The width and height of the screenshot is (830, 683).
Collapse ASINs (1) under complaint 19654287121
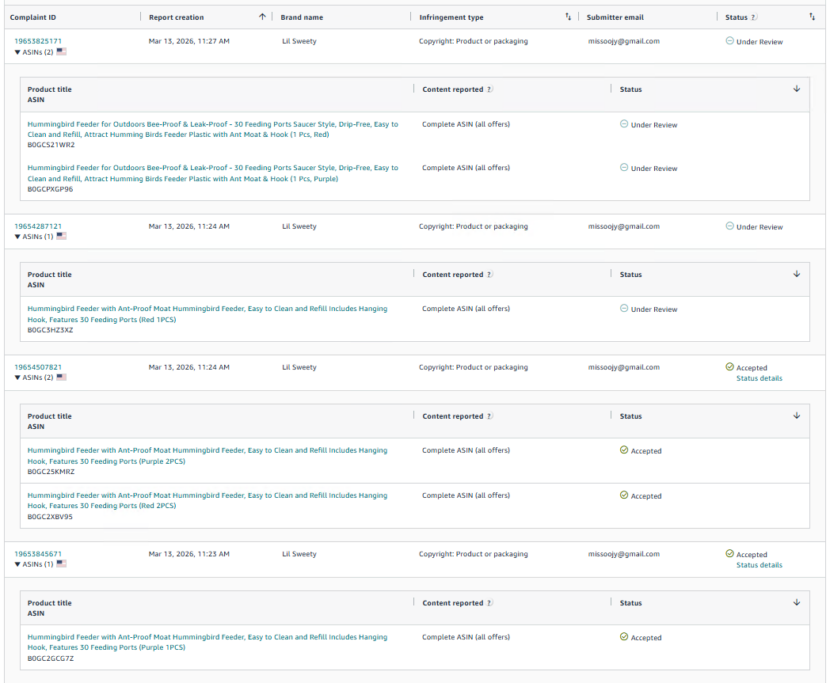(x=34, y=236)
